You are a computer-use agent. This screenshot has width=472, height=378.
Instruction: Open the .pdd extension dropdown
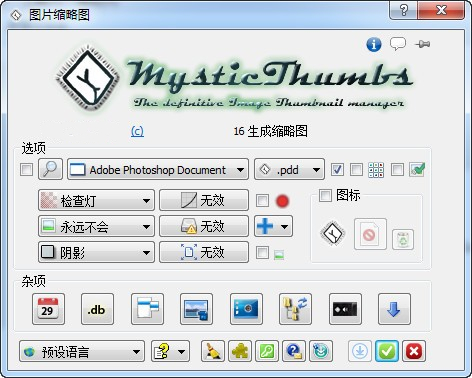pyautogui.click(x=289, y=169)
